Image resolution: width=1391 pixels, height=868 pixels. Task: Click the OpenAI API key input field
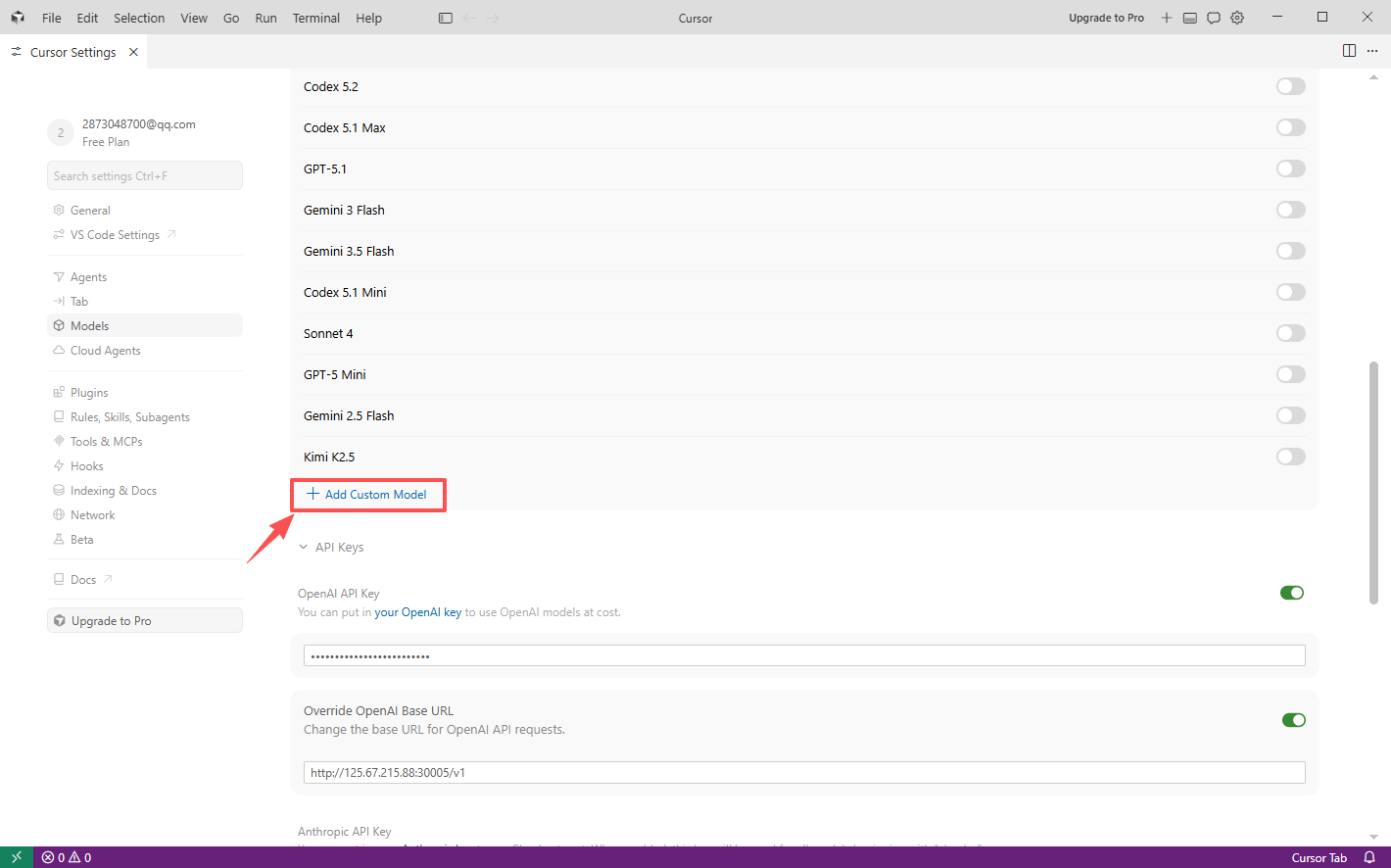[804, 655]
